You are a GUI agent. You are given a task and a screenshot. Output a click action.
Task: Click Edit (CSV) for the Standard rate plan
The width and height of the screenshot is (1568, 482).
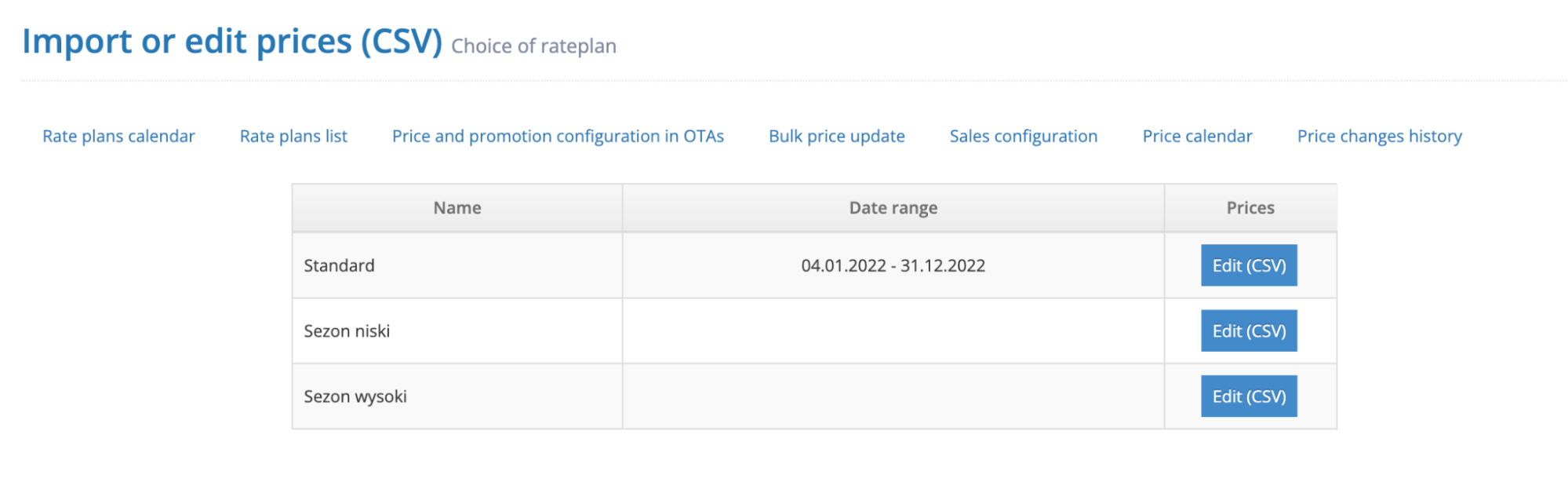click(x=1249, y=265)
